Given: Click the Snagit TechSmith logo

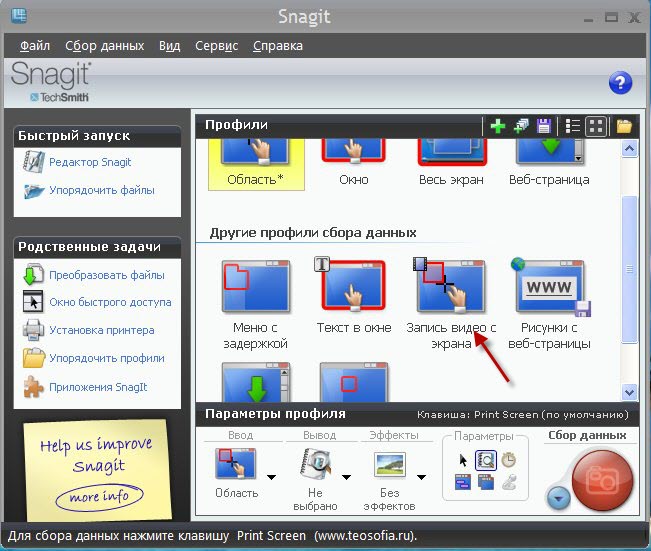Looking at the screenshot, I should pyautogui.click(x=51, y=82).
